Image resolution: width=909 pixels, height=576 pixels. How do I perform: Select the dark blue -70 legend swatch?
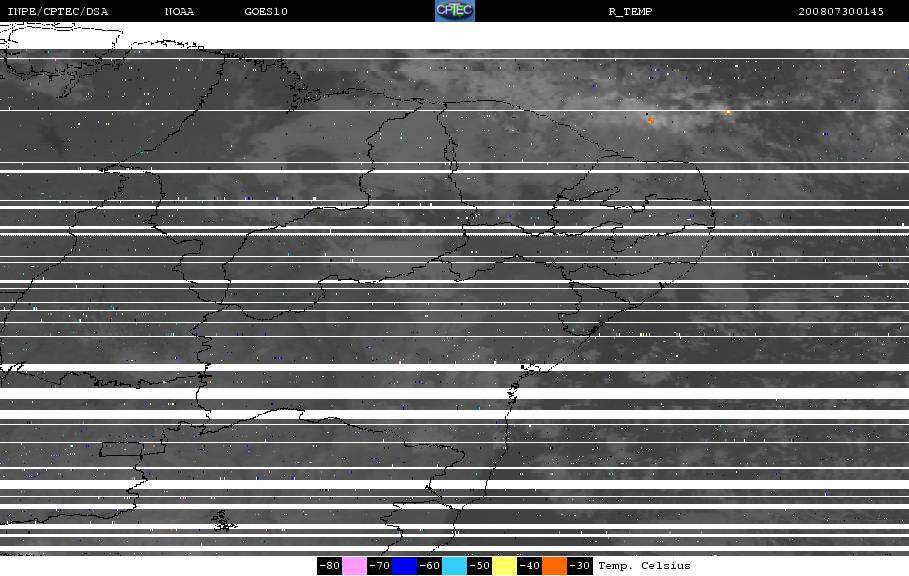tap(404, 566)
